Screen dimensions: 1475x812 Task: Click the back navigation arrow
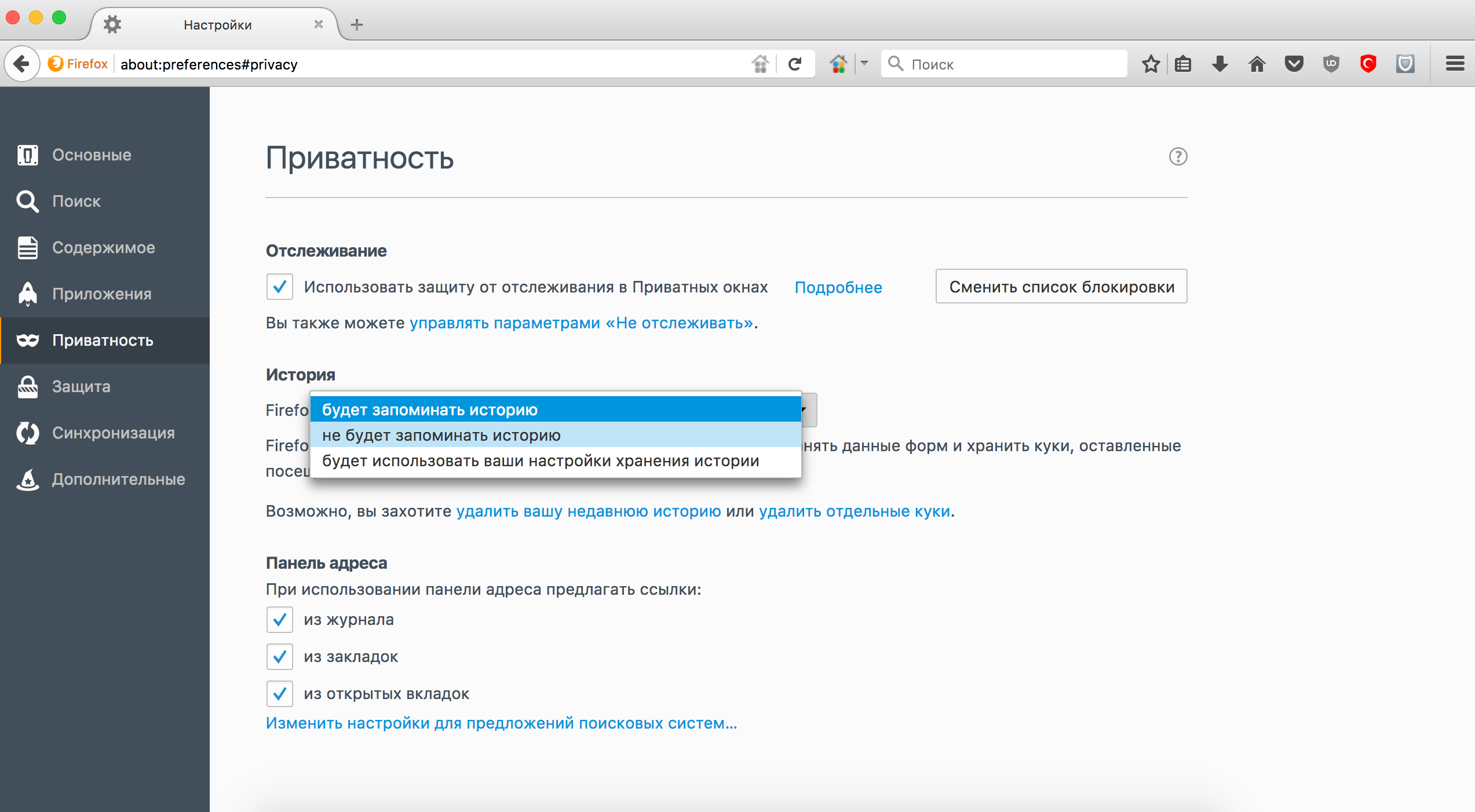pos(22,64)
